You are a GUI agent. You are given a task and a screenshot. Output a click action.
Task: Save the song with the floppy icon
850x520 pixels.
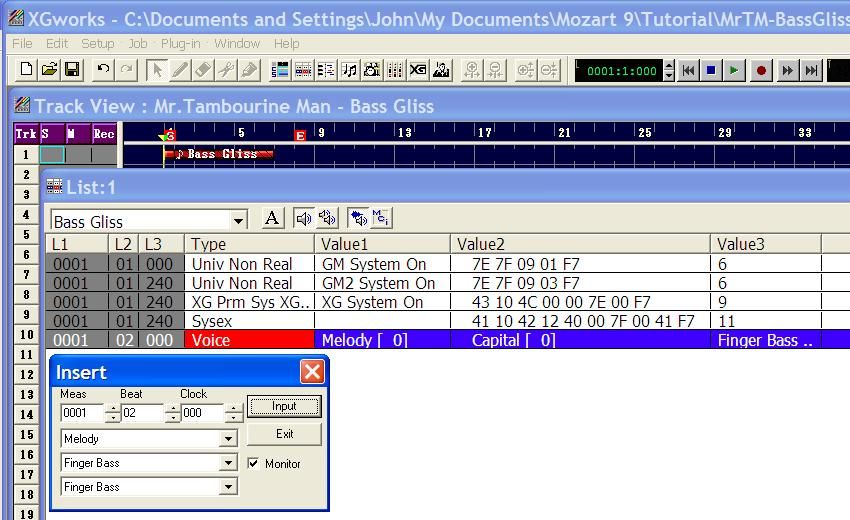click(72, 70)
